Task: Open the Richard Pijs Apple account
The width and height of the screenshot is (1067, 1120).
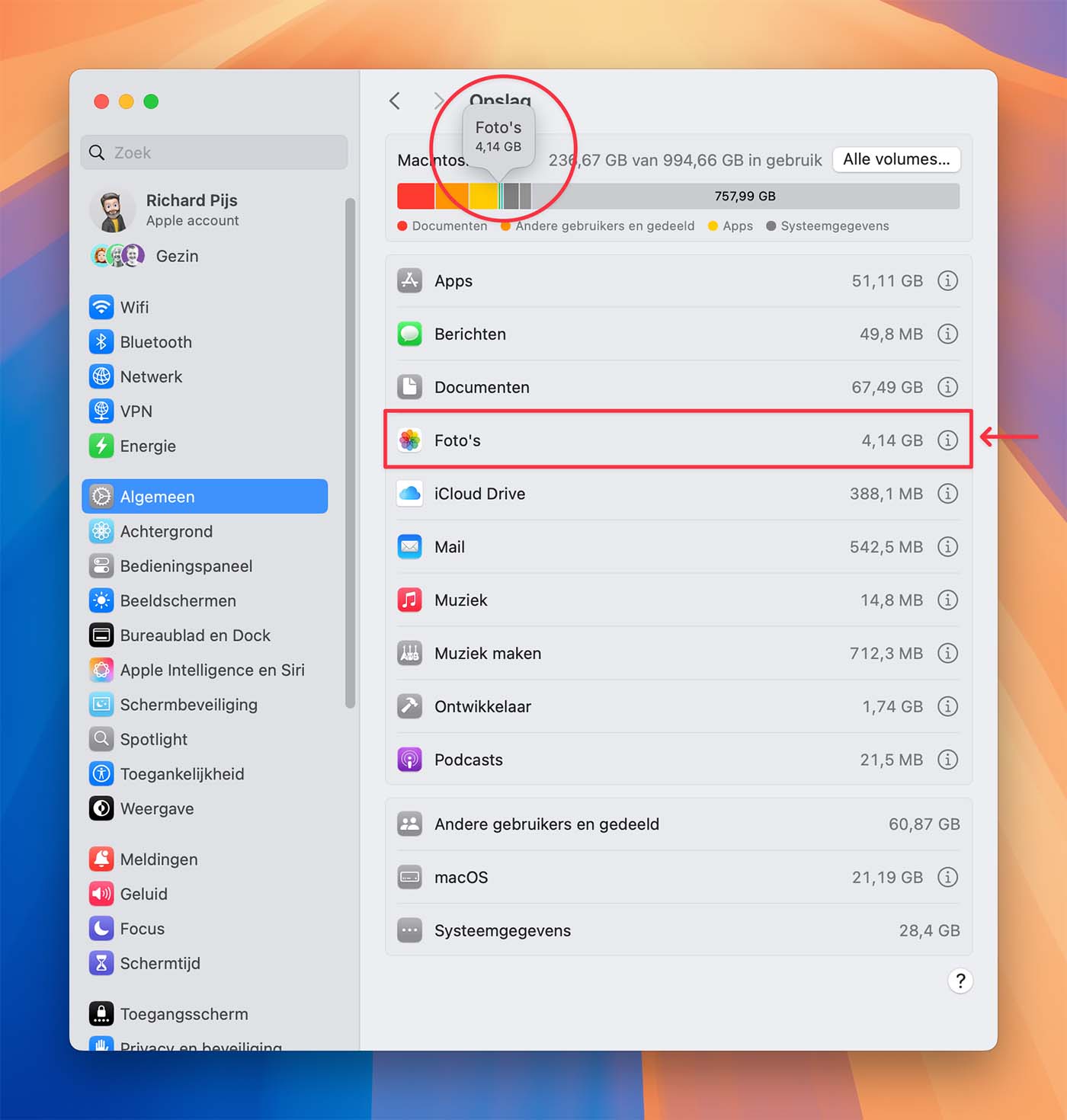Action: click(x=191, y=210)
